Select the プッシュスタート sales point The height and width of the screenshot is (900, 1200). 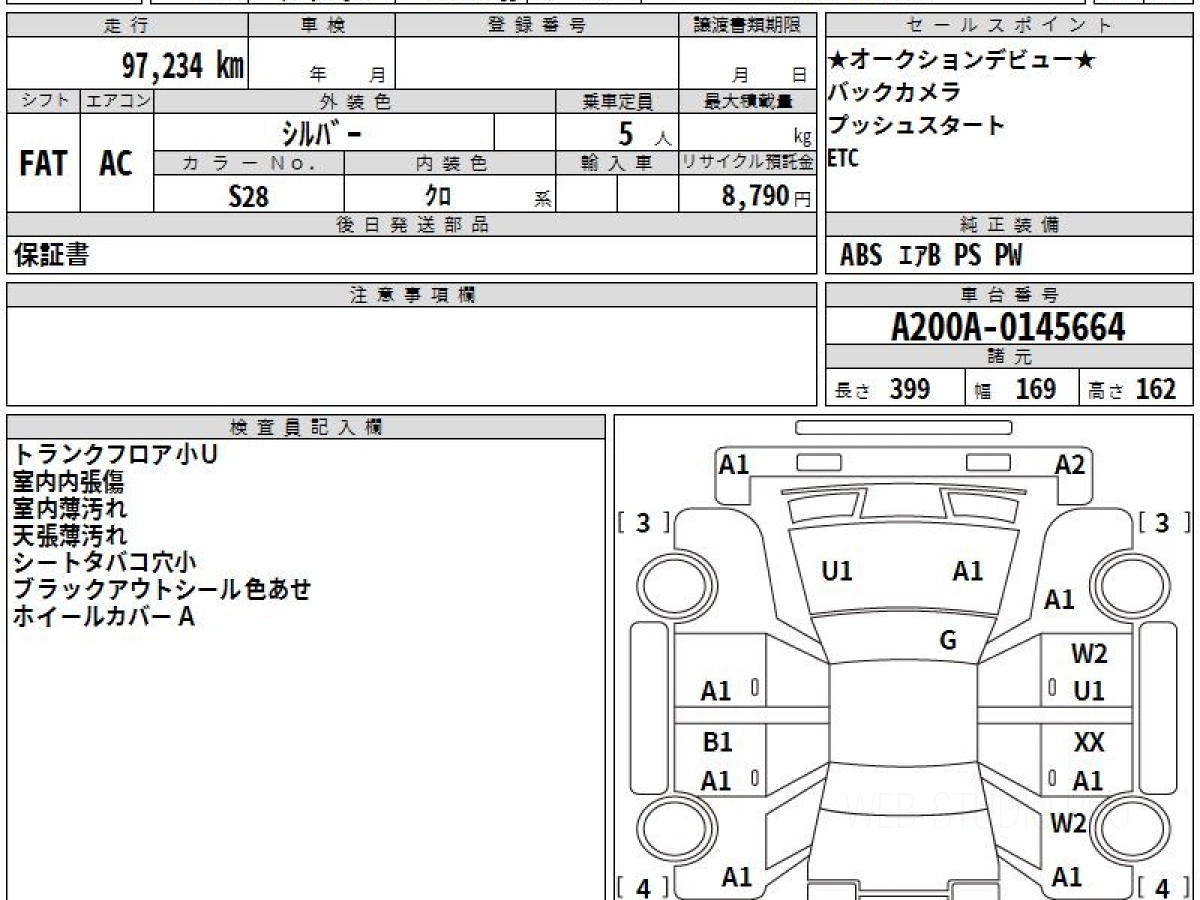pos(917,125)
